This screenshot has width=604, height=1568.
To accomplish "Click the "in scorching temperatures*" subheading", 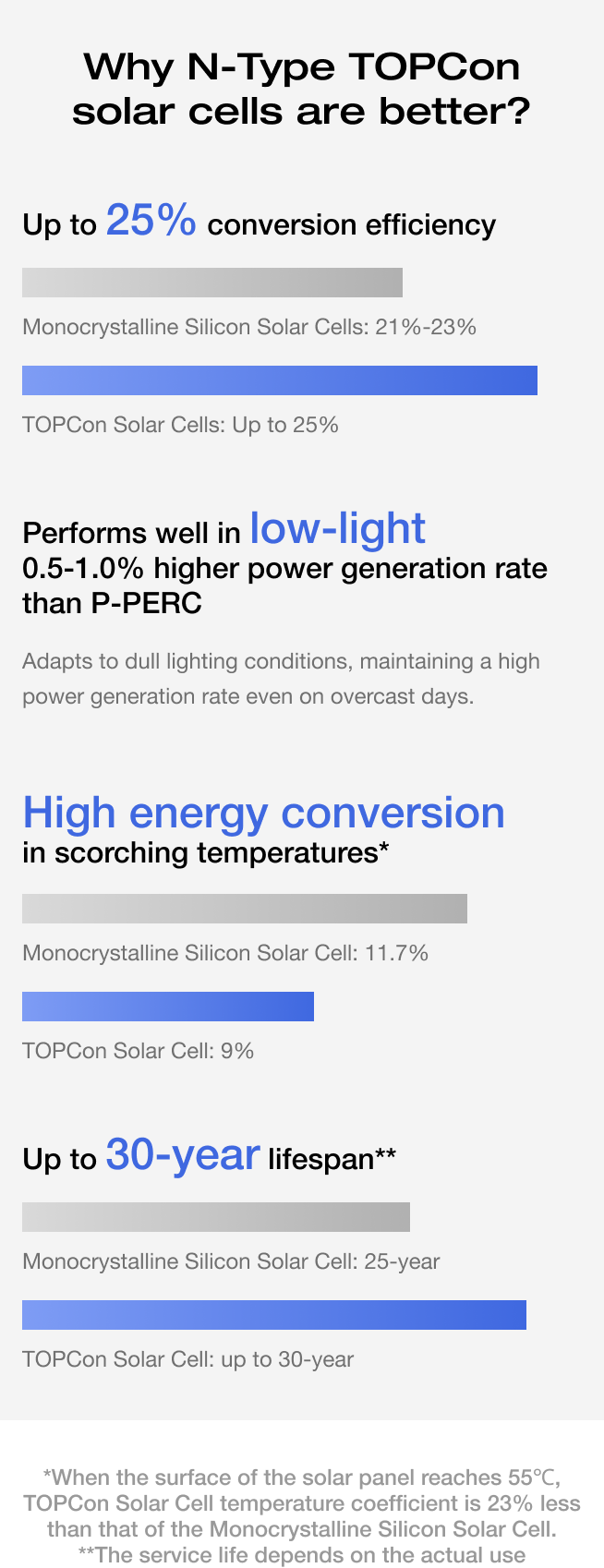I will [x=205, y=852].
